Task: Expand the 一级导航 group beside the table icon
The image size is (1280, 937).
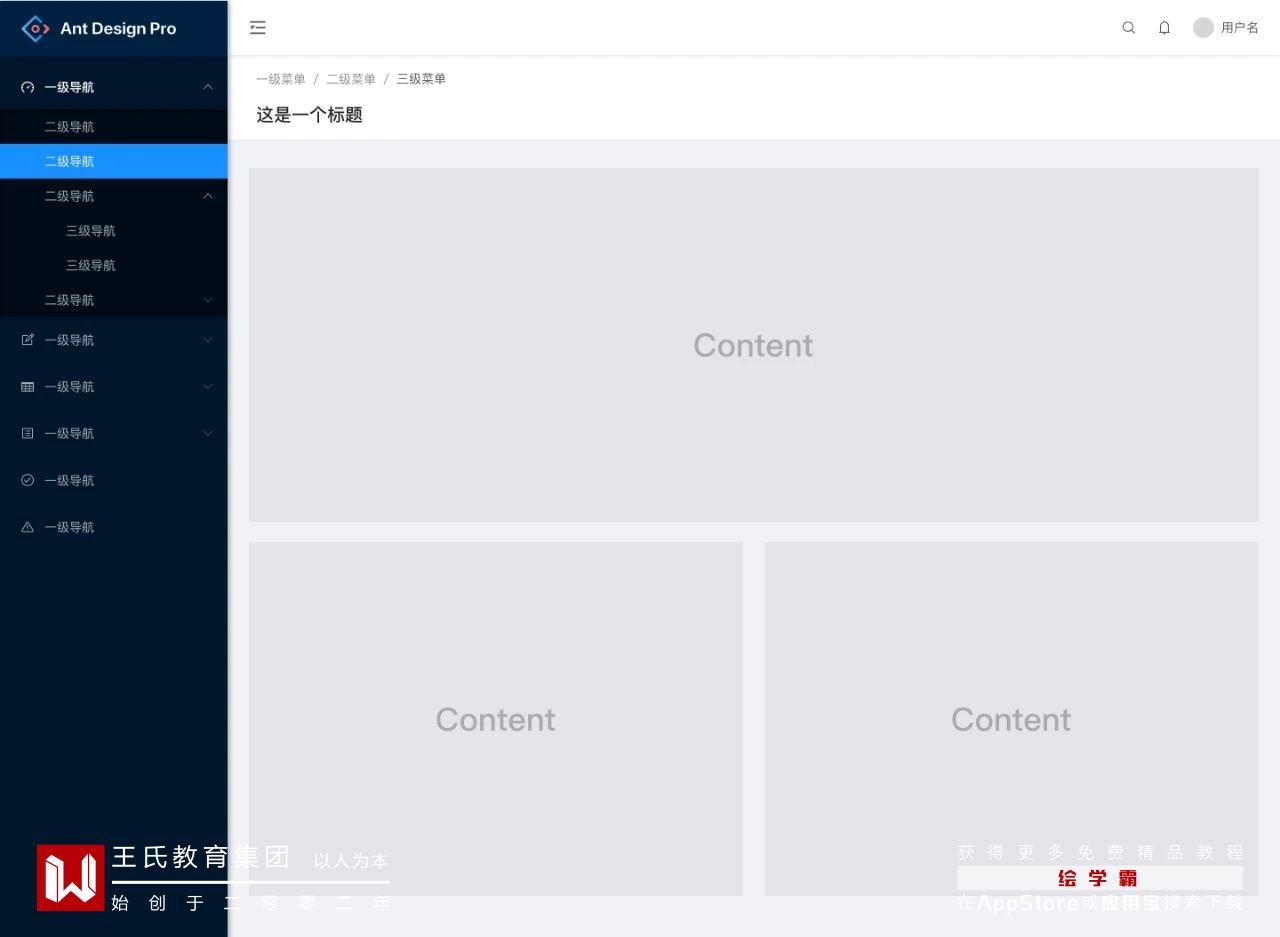Action: click(114, 387)
